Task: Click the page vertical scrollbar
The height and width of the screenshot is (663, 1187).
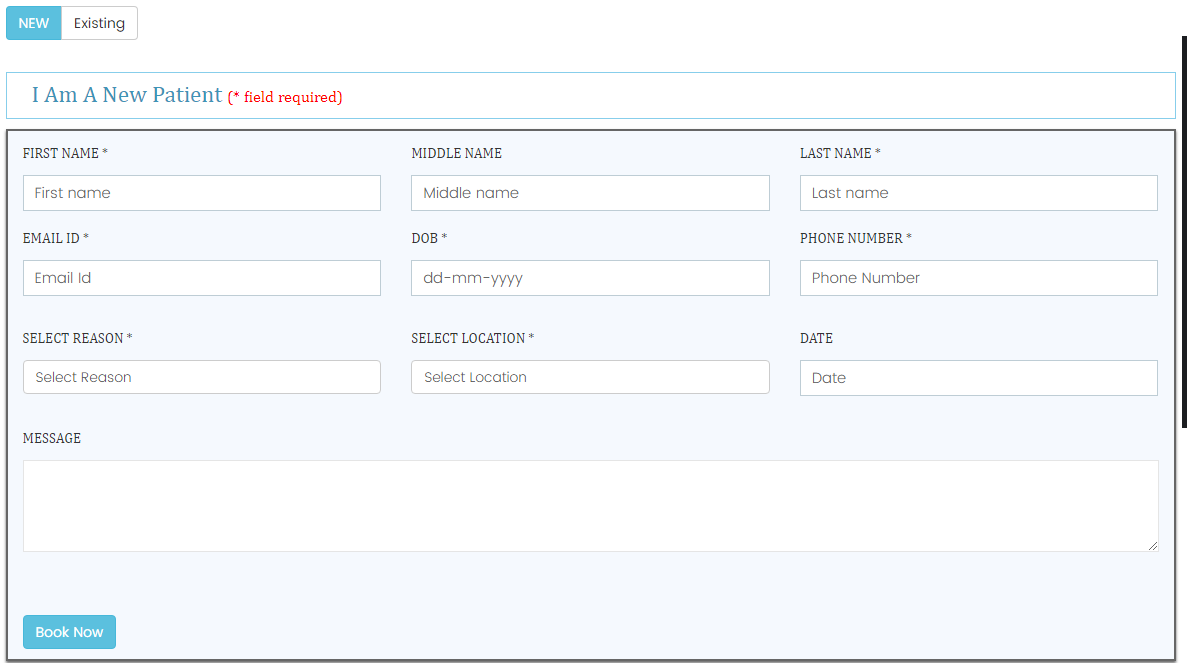Action: click(x=1184, y=232)
